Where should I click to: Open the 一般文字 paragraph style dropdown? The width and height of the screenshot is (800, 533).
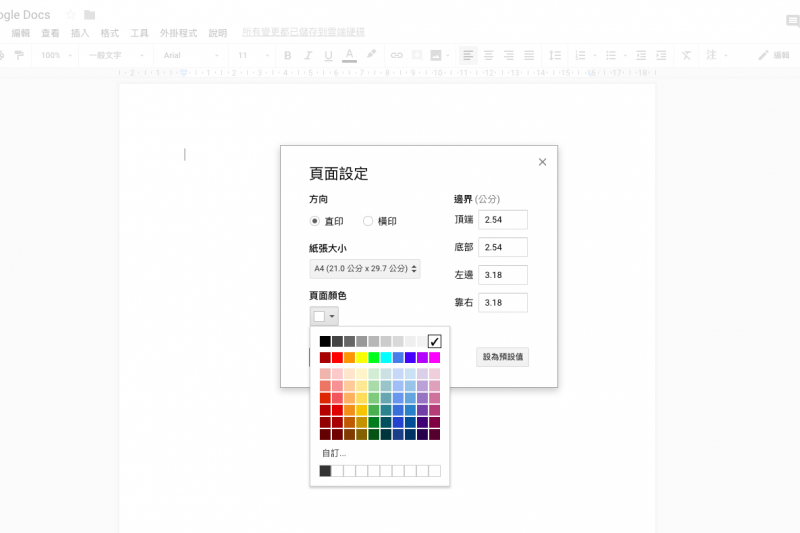[x=116, y=55]
